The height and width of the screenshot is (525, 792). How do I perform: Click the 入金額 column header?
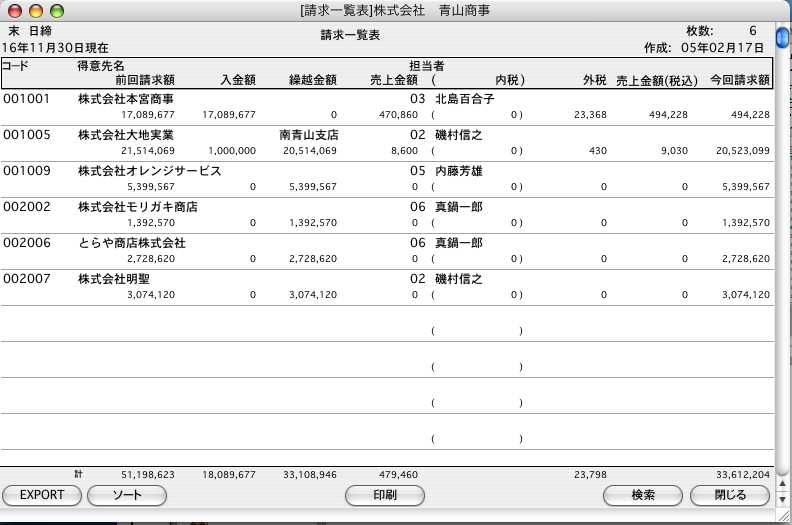coord(235,79)
